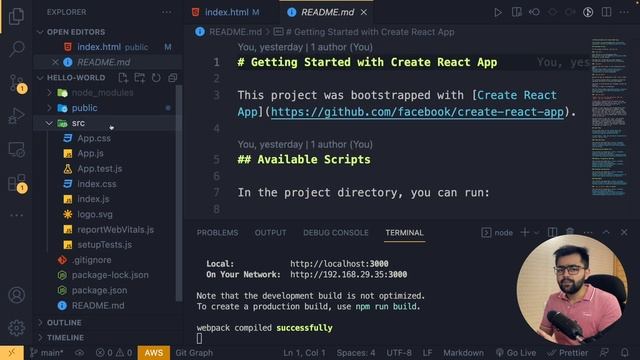Click the editor minimap
Image resolution: width=640 pixels, height=360 pixels.
609,118
